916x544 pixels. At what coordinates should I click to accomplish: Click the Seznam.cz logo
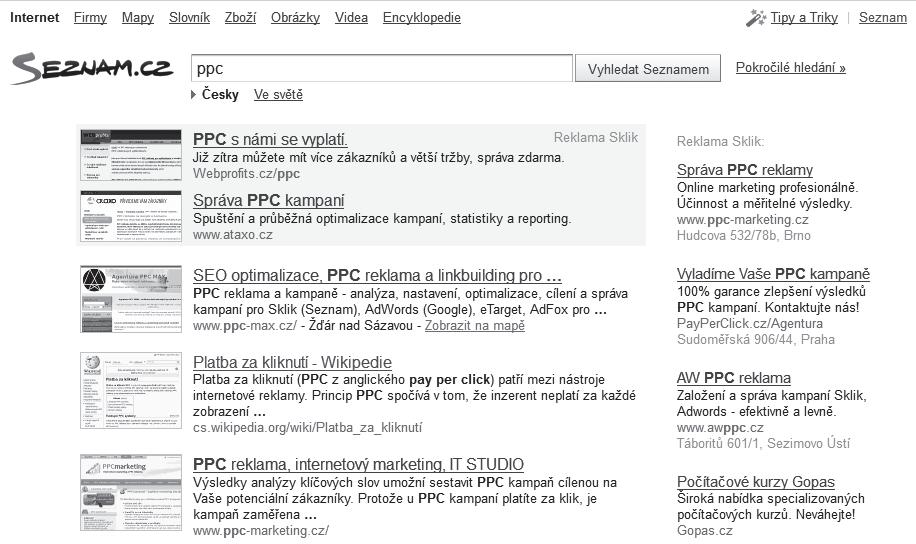point(92,68)
